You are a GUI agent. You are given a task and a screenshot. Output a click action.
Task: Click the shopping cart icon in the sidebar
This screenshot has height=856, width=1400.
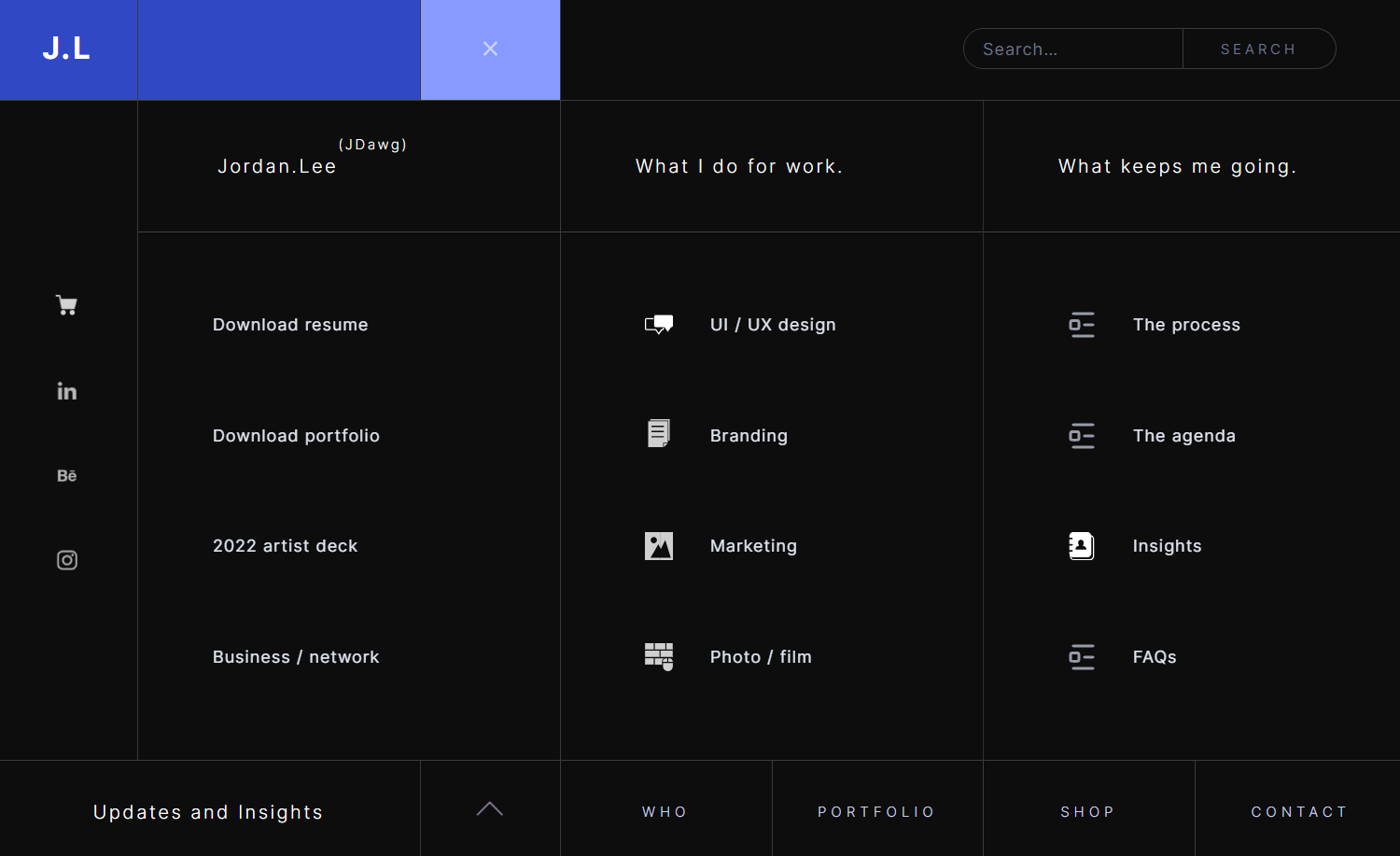point(66,304)
